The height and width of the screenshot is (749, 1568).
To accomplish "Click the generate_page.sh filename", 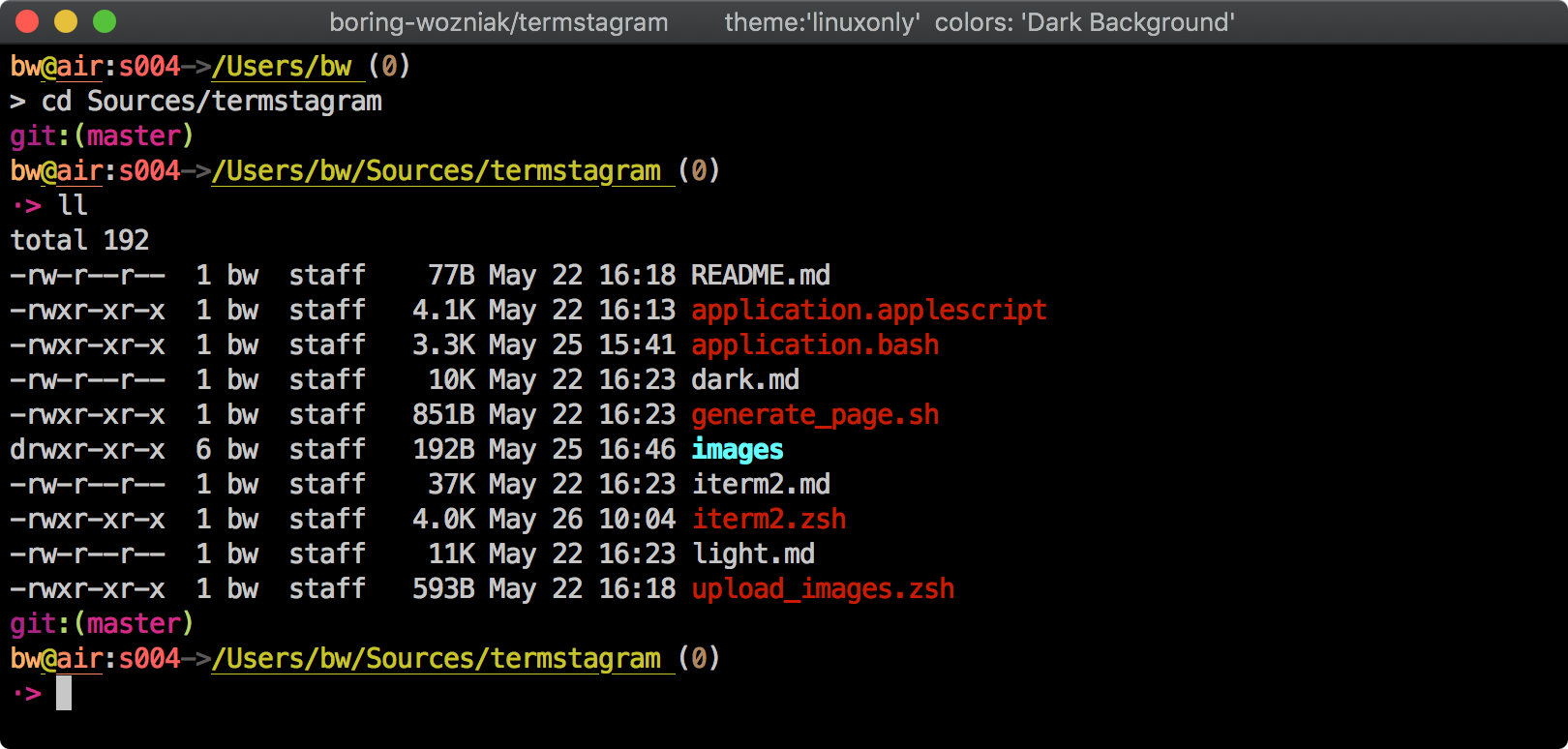I will click(x=814, y=415).
